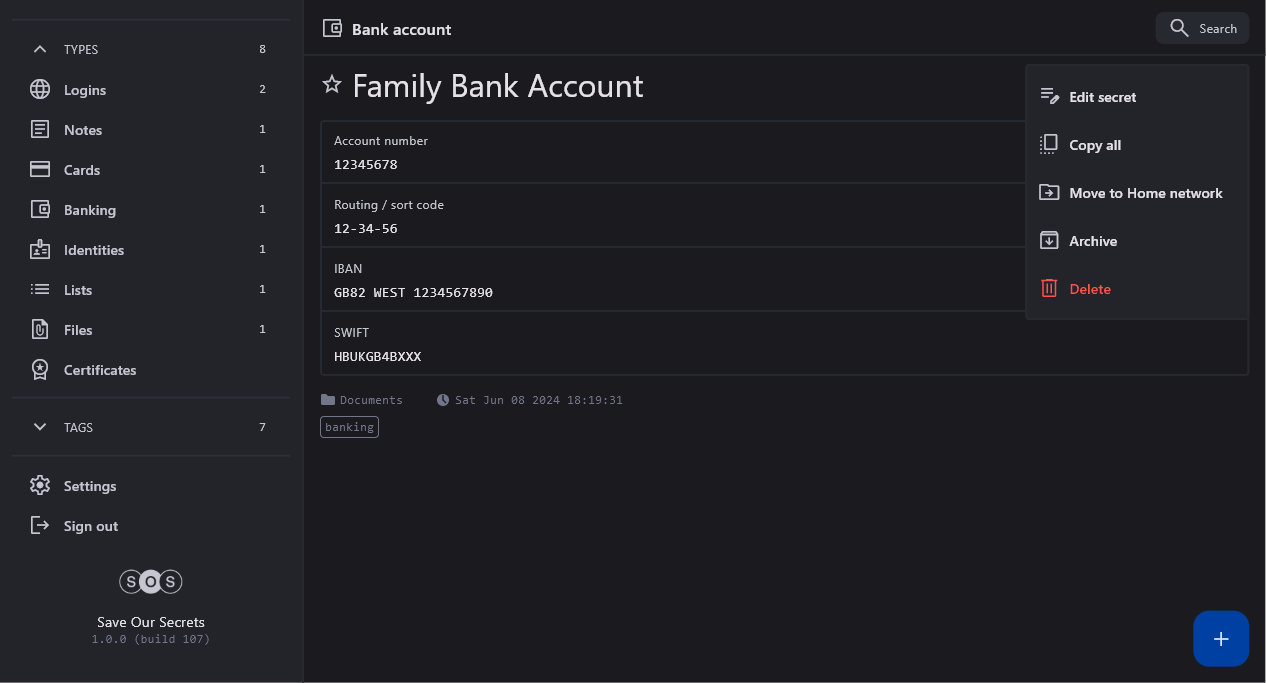Screen dimensions: 1266x683
Task: Open the Logins globe icon
Action: pos(40,90)
